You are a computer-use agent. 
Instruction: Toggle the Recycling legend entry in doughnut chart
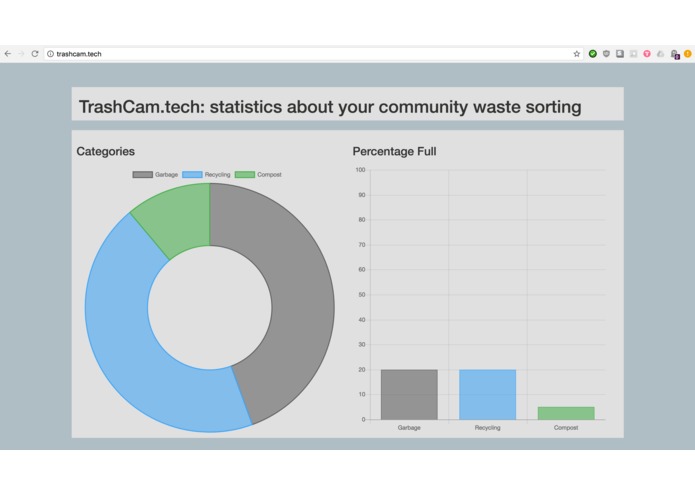pyautogui.click(x=206, y=175)
